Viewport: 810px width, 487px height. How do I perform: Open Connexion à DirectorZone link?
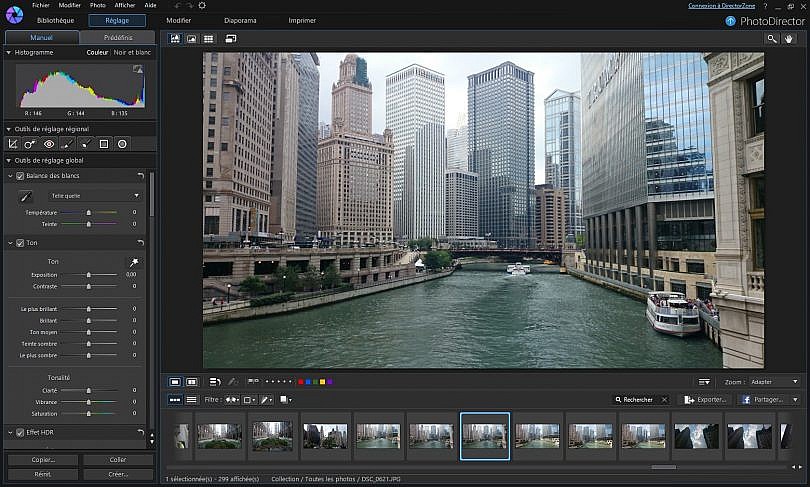coord(722,6)
